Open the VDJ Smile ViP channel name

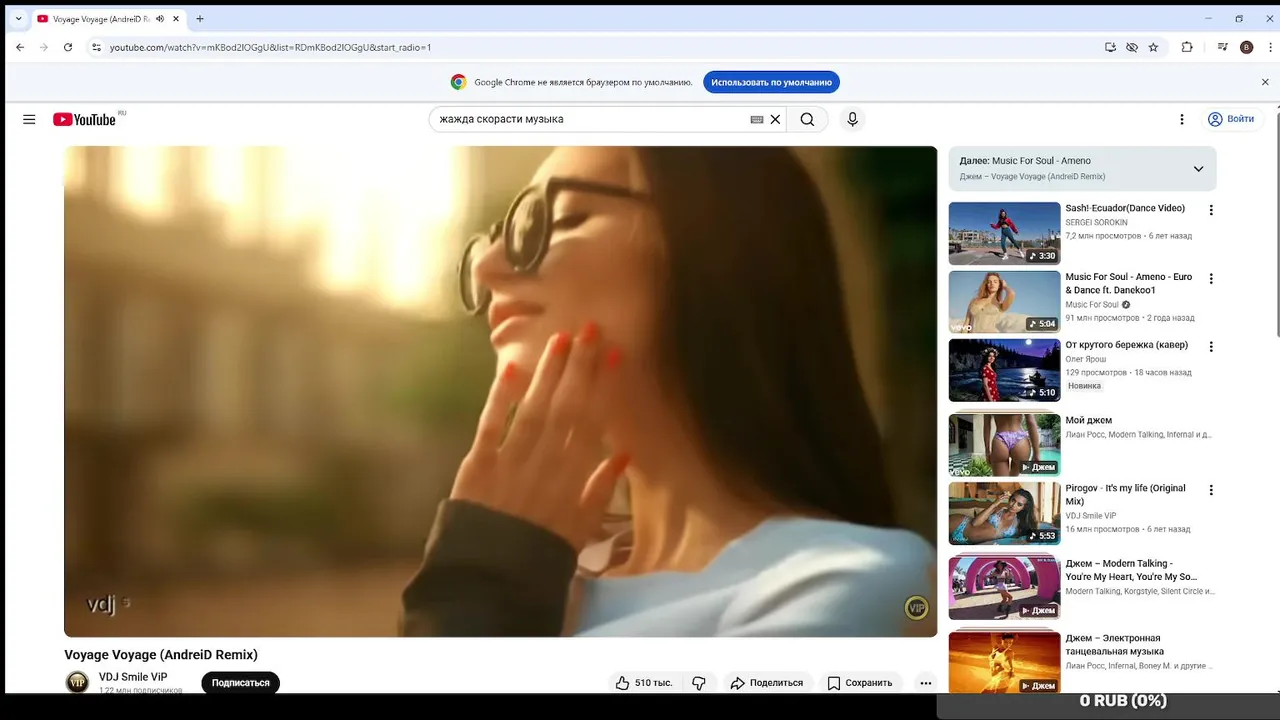click(x=133, y=677)
